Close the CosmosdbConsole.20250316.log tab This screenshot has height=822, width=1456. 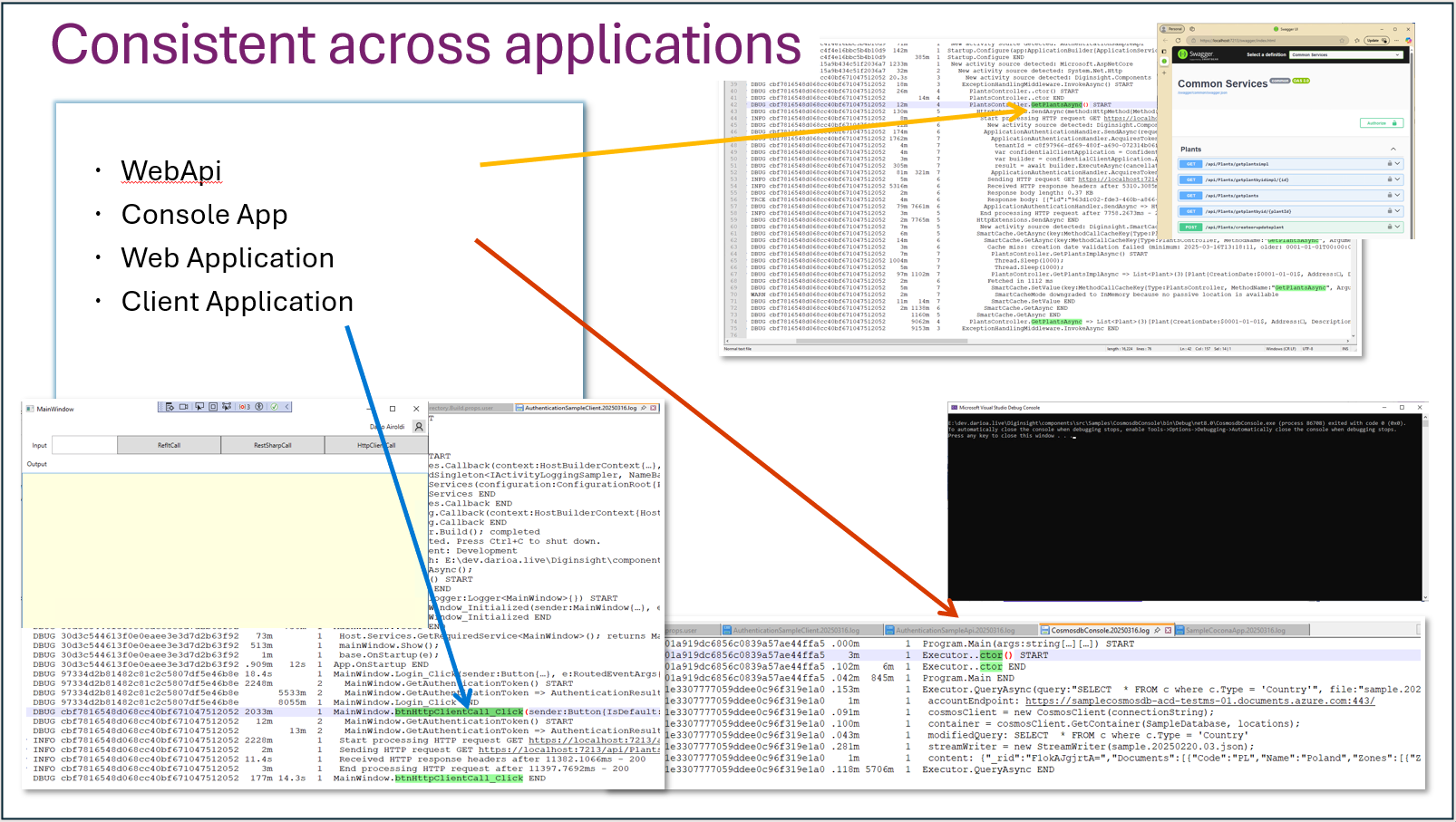[1168, 630]
